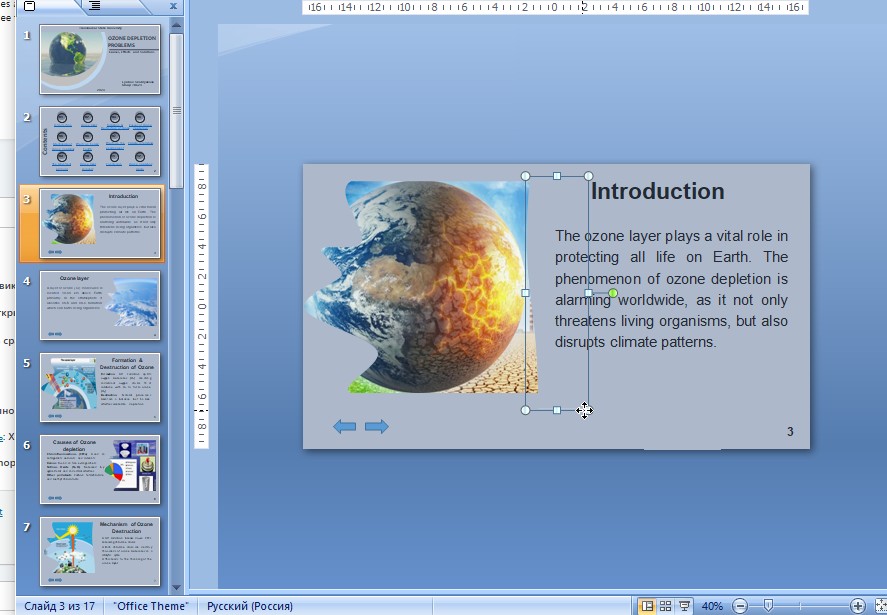Open the zoom dialog via 40% label
This screenshot has height=615, width=887.
712,606
